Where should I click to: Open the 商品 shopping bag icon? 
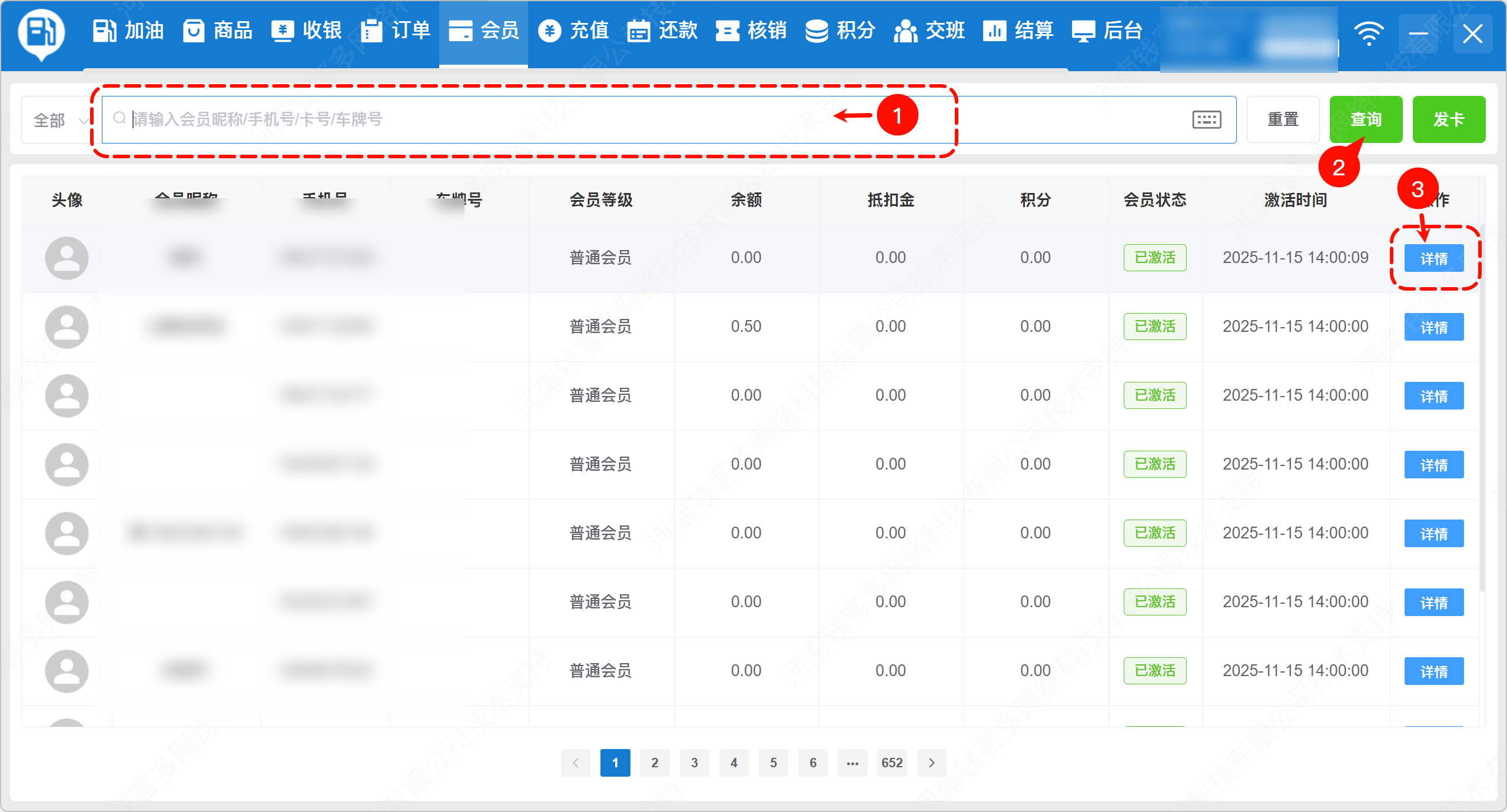[x=194, y=31]
